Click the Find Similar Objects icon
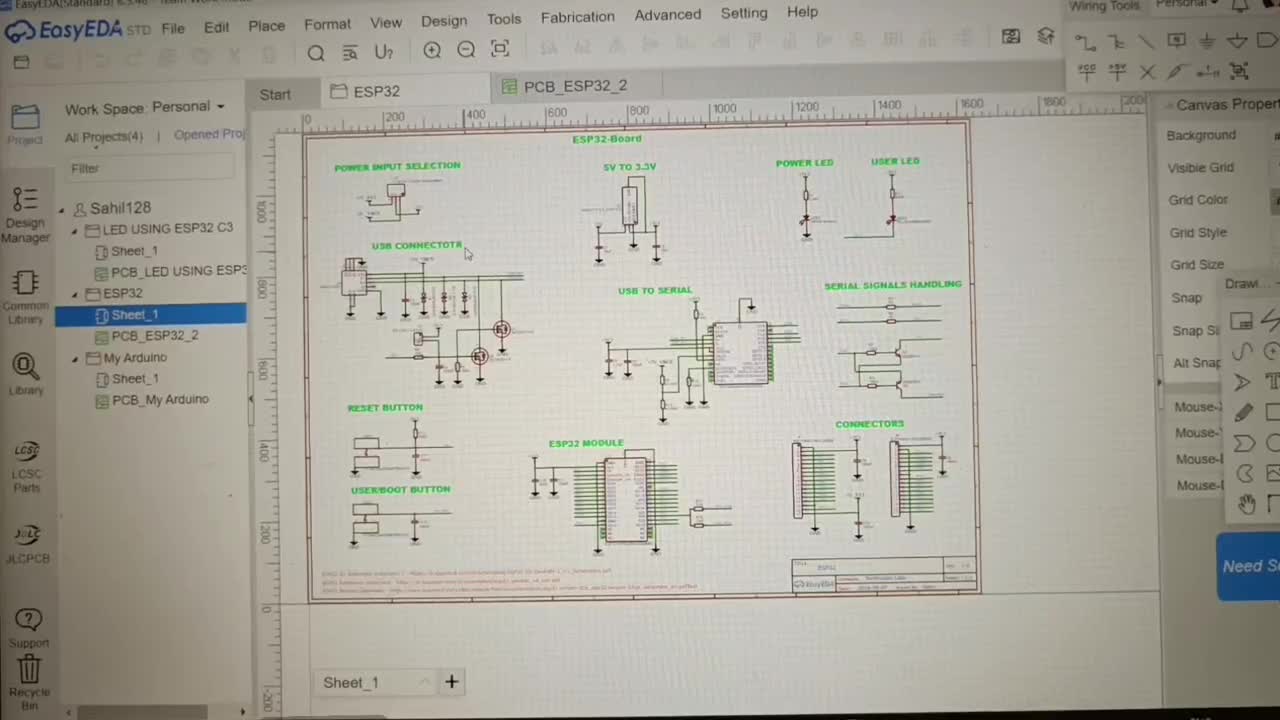The image size is (1280, 720). 349,53
